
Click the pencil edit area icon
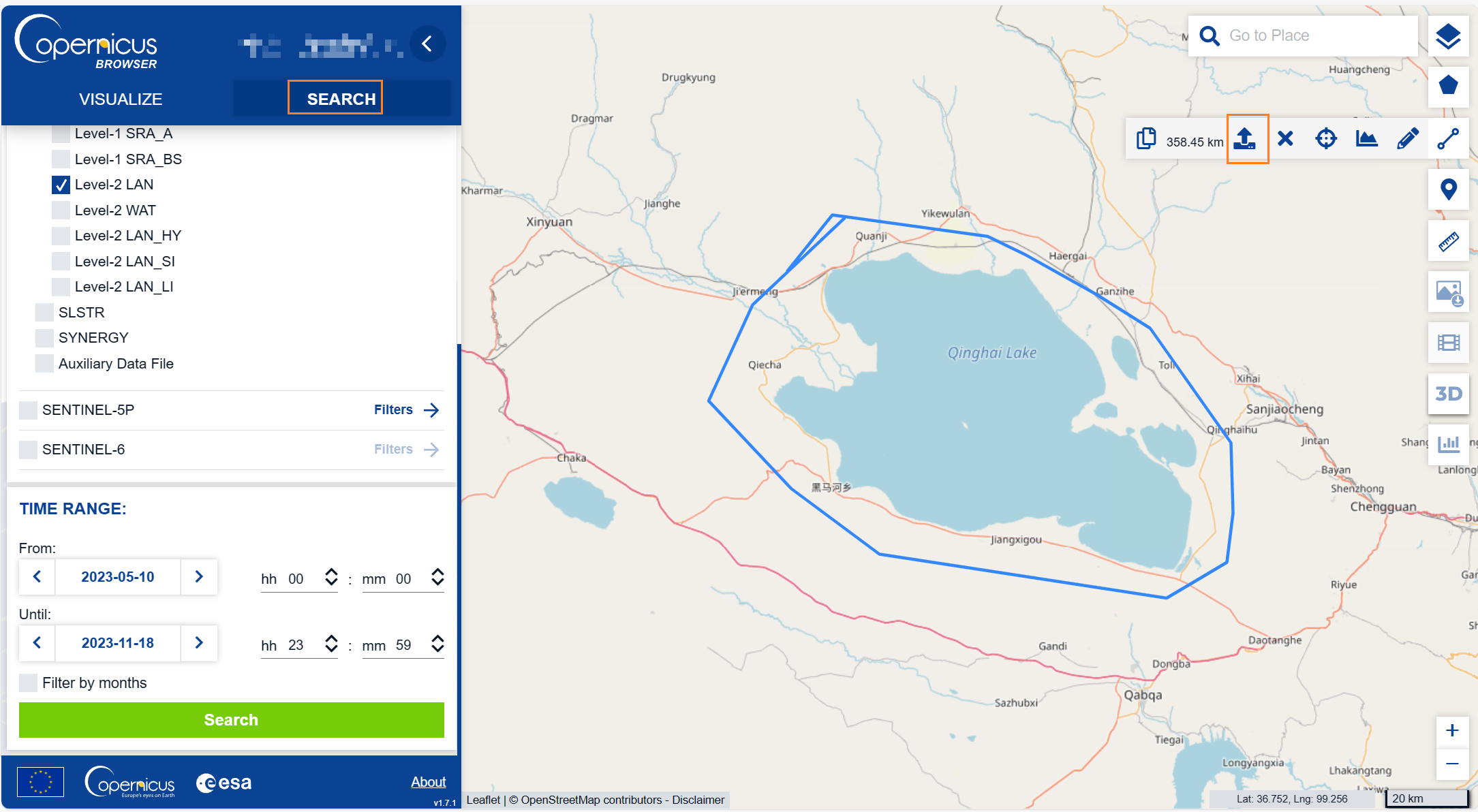(x=1407, y=139)
